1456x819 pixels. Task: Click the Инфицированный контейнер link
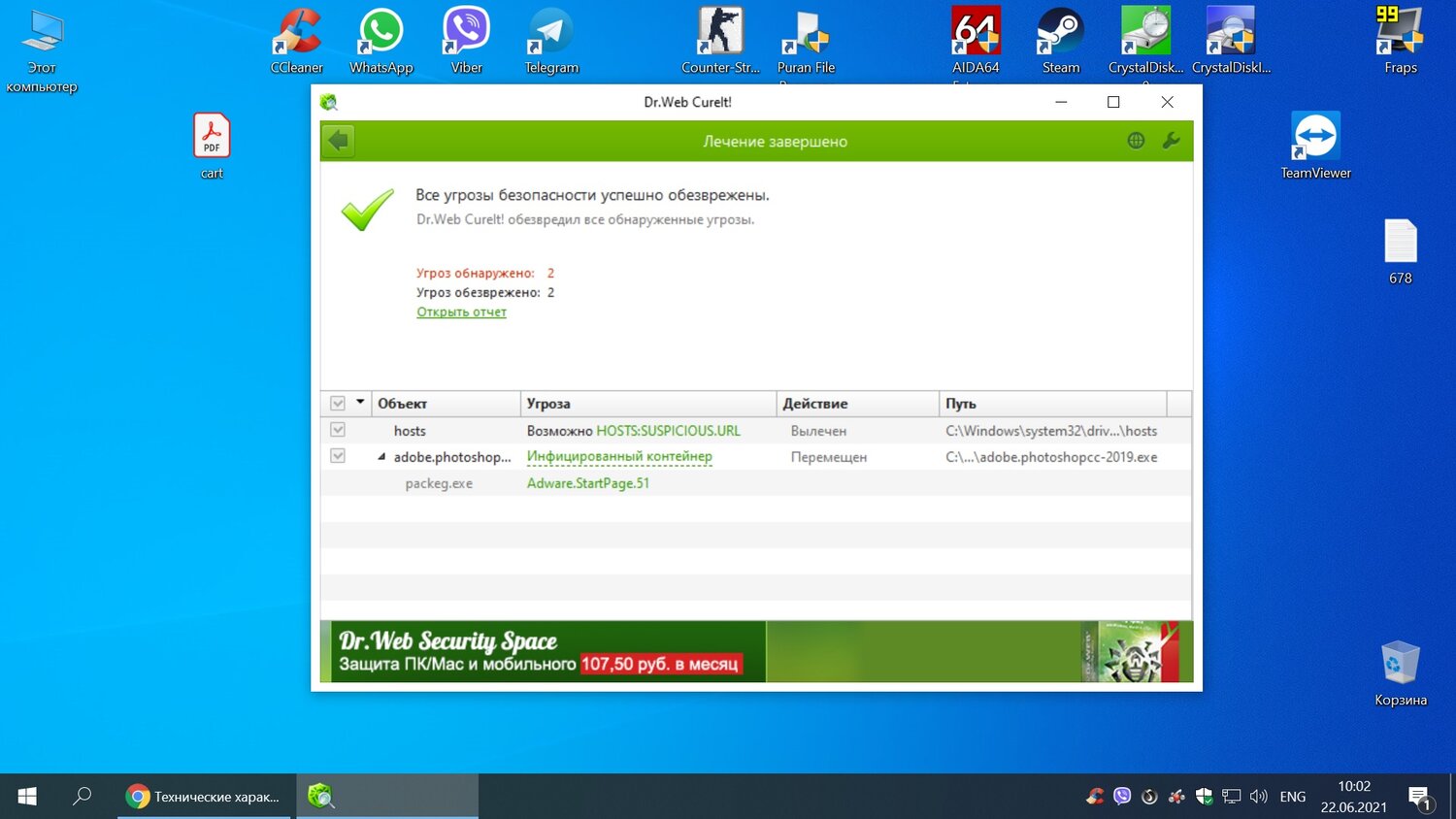pos(619,456)
